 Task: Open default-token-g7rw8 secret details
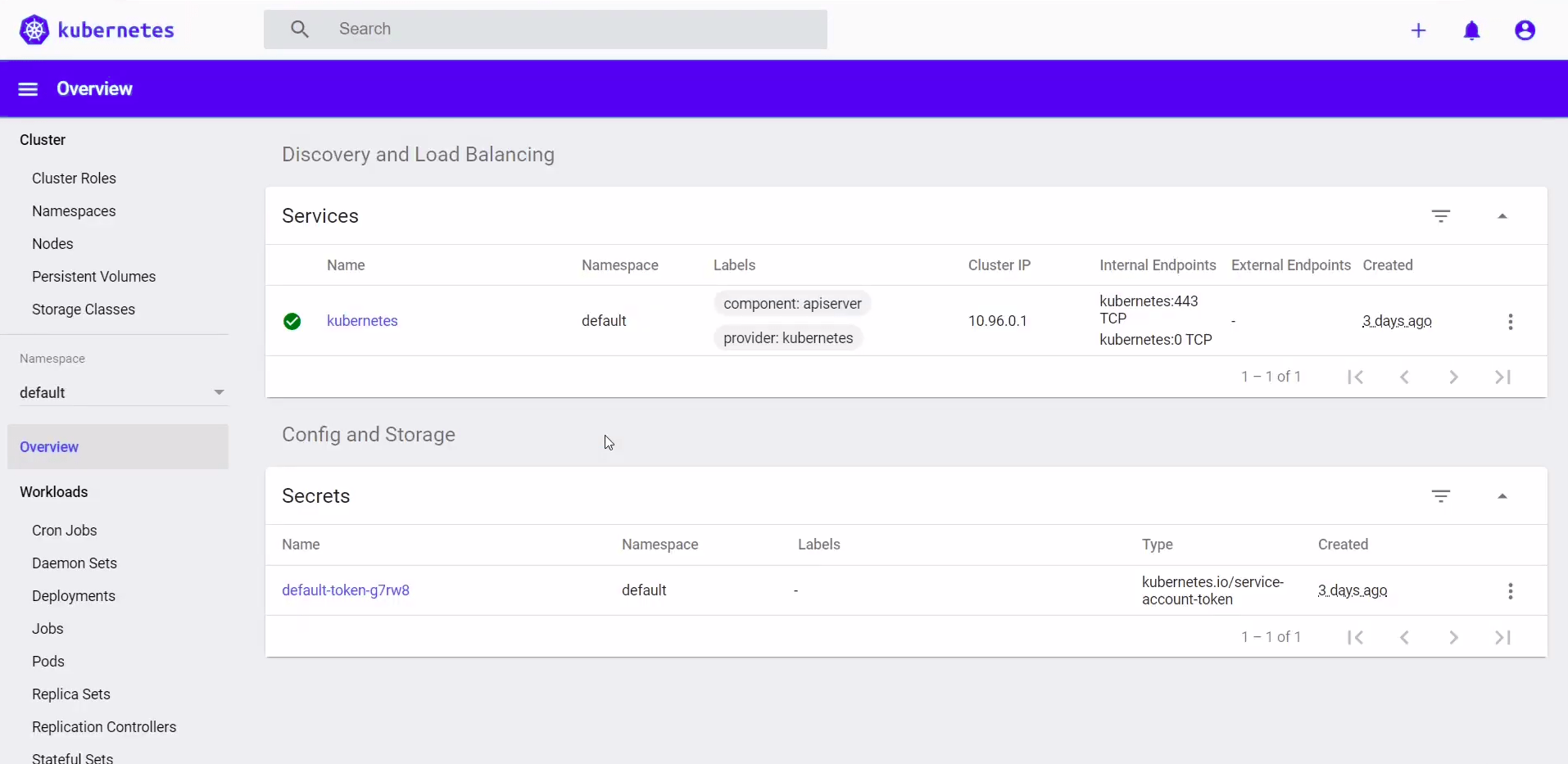click(347, 590)
